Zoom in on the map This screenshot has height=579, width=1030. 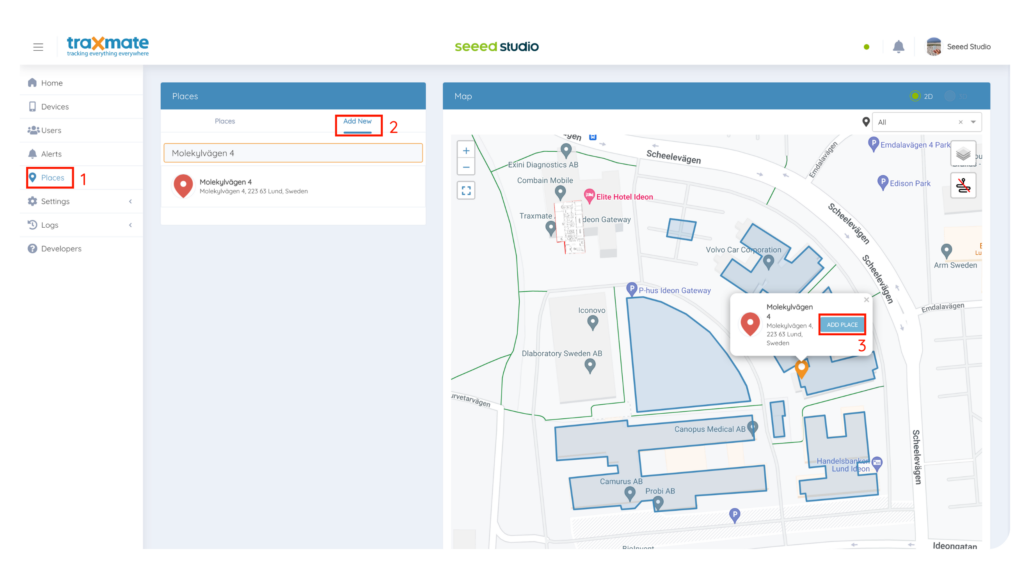[x=466, y=151]
